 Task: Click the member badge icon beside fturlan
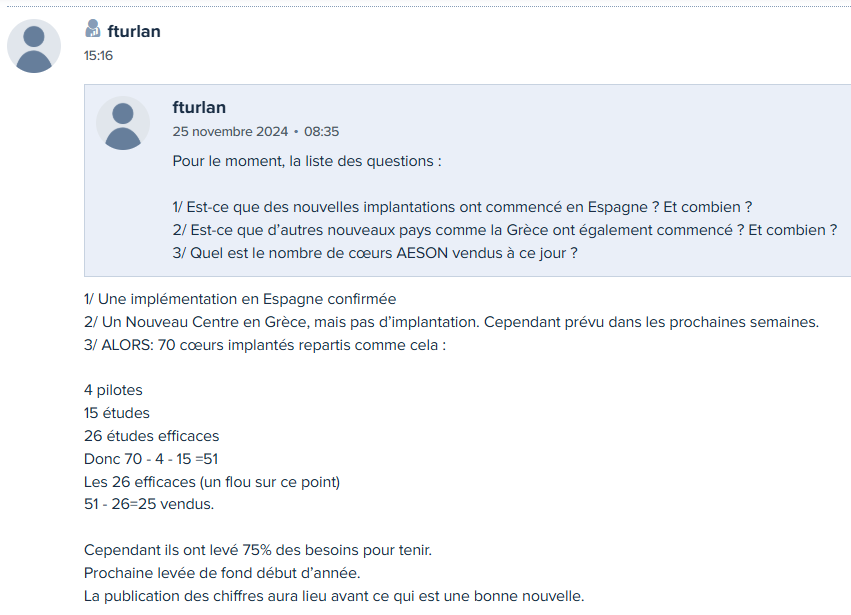coord(93,29)
